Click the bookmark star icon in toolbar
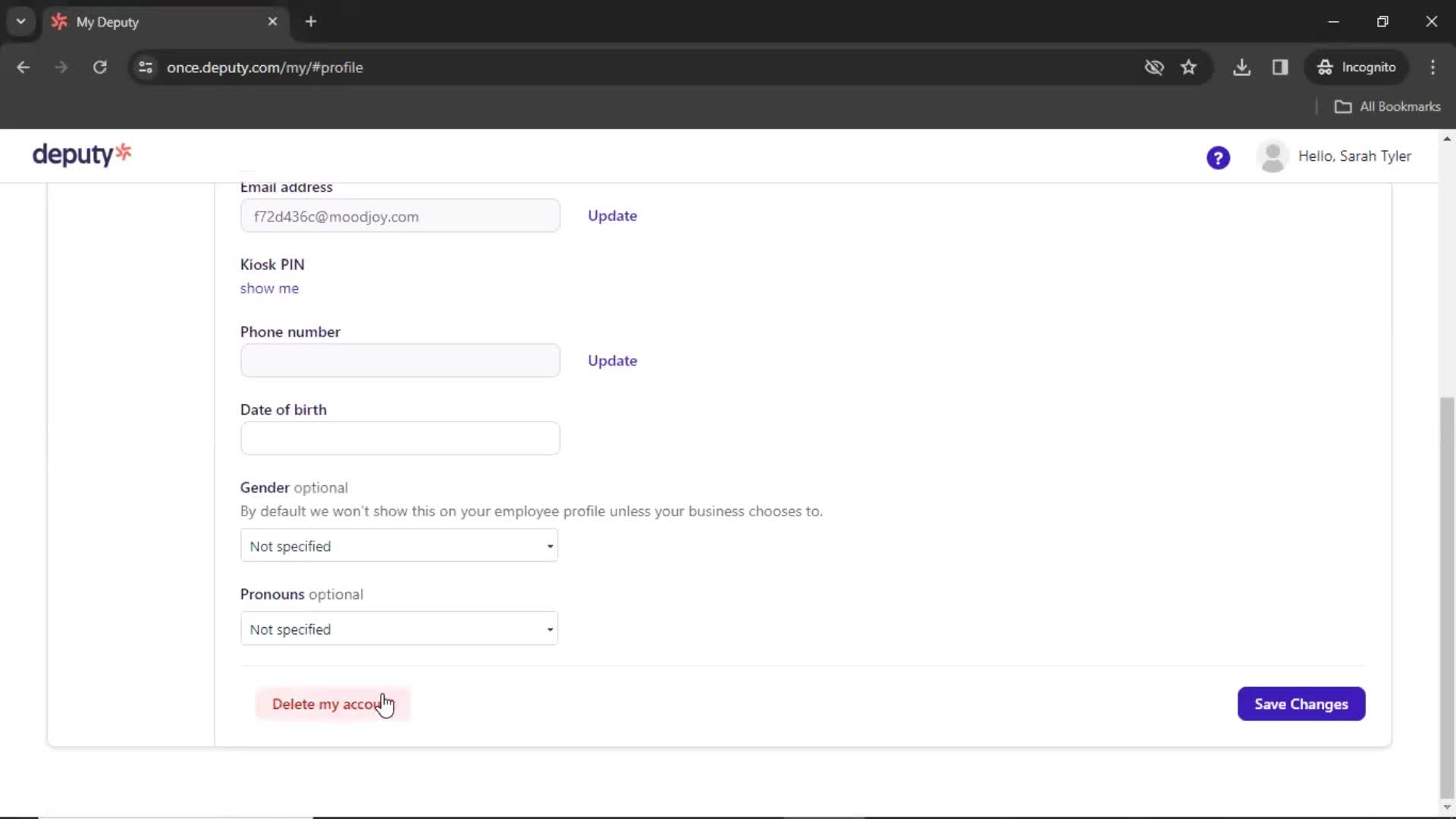Image resolution: width=1456 pixels, height=819 pixels. pyautogui.click(x=1191, y=67)
